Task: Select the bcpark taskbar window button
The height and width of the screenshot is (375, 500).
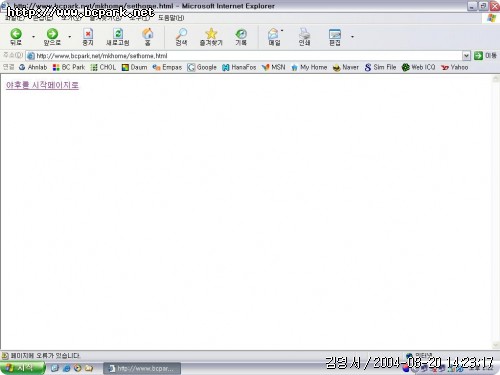Action: tap(142, 368)
